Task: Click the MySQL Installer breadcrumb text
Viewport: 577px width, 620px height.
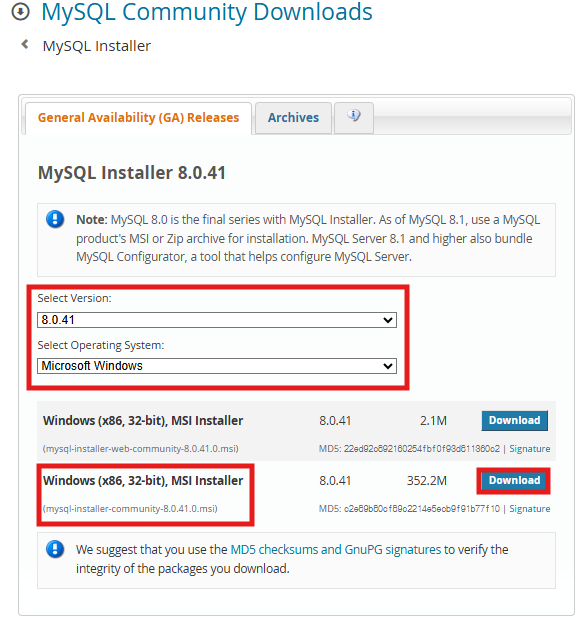Action: tap(97, 46)
